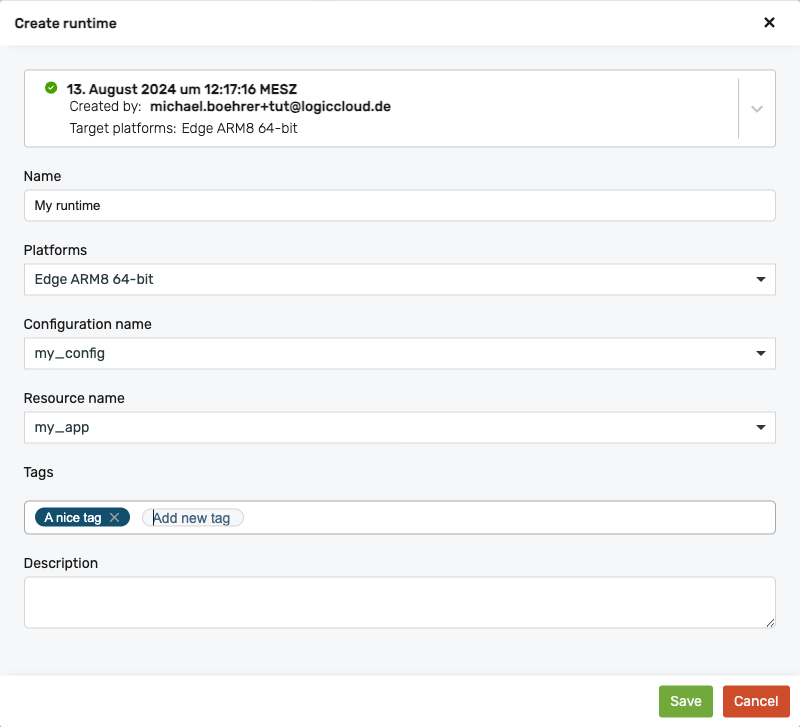Screen dimensions: 800x727
Task: Click the 'my_app' resource value
Action: [x=62, y=428]
